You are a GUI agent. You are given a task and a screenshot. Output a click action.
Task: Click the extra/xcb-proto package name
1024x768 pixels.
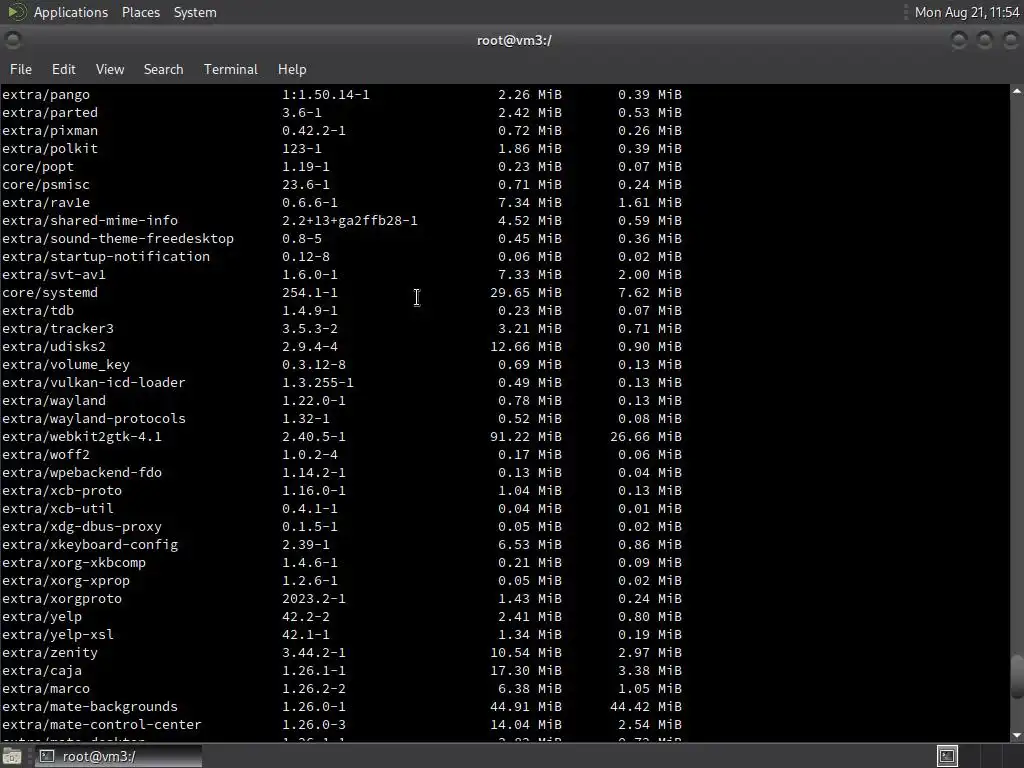(62, 490)
